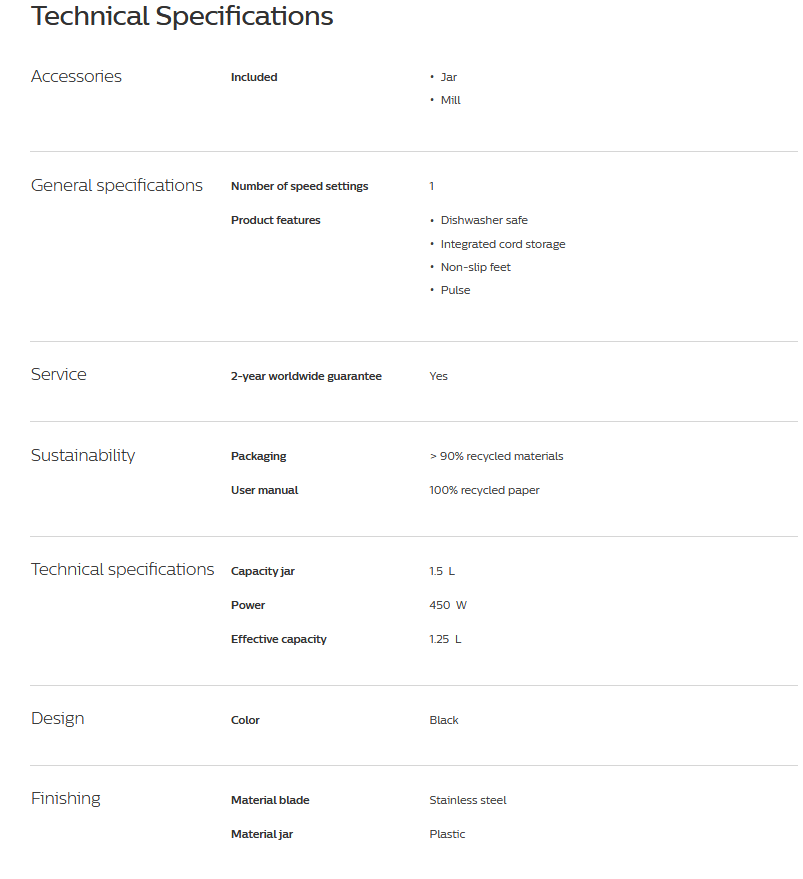Click the Number of speed settings label
803x879 pixels.
(299, 186)
